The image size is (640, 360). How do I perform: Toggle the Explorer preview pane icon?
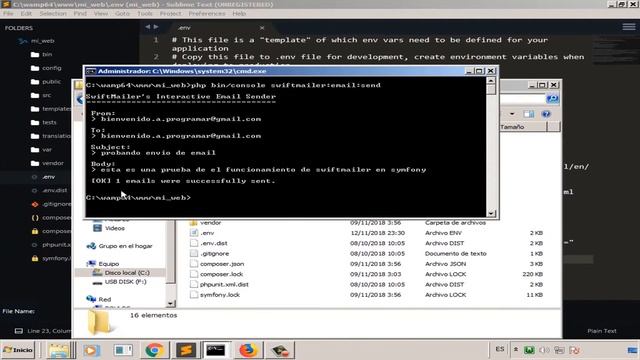[x=529, y=114]
